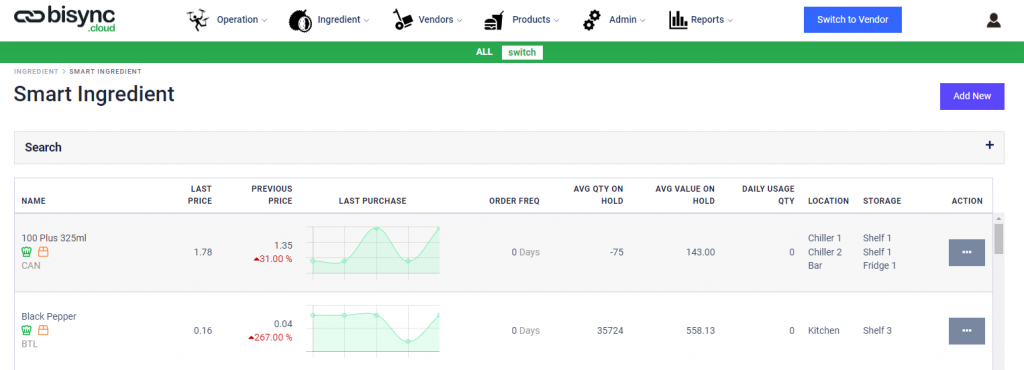Click the 100 Plus 325ml purchase chart
1024x370 pixels.
point(374,252)
